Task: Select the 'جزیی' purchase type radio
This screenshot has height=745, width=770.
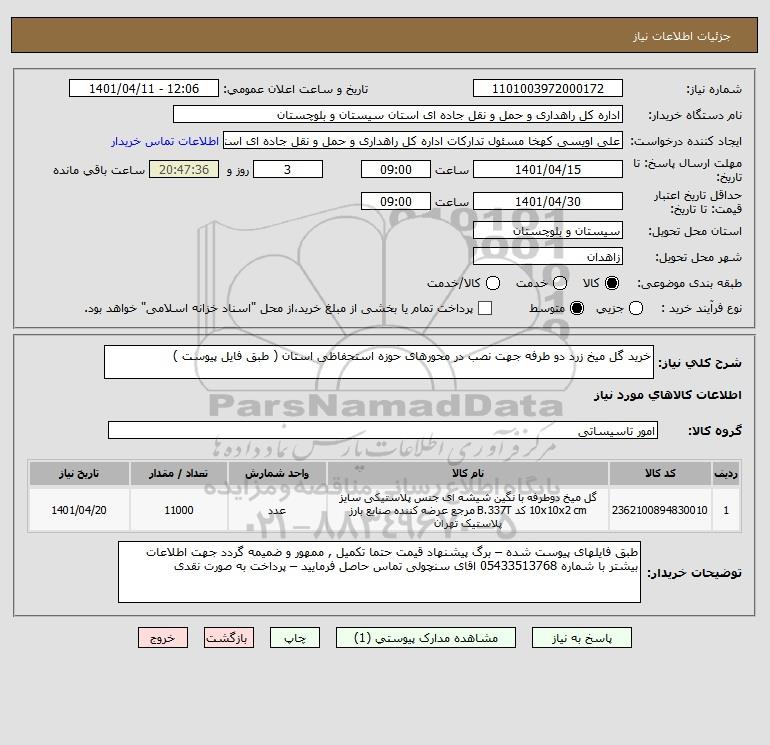Action: [x=636, y=308]
